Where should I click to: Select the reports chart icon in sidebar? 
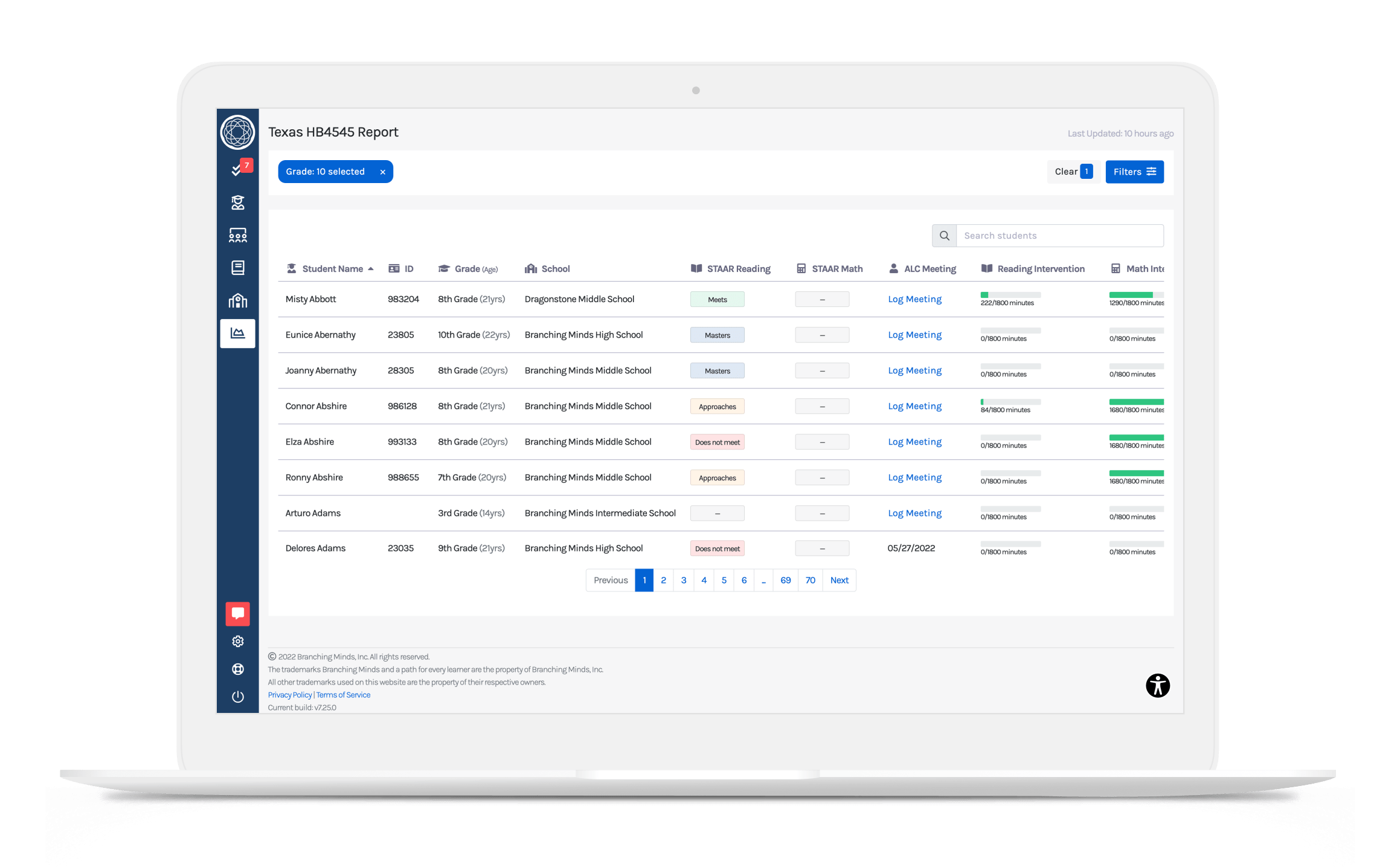click(237, 333)
